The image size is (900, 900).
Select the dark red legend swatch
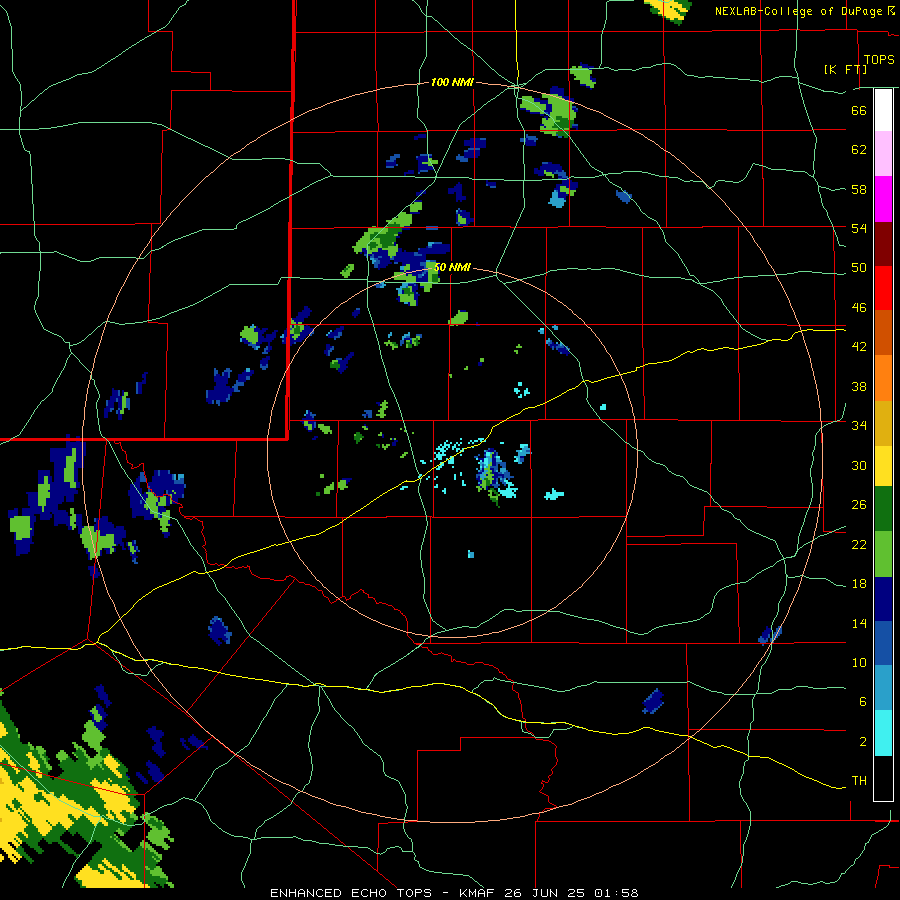[883, 244]
